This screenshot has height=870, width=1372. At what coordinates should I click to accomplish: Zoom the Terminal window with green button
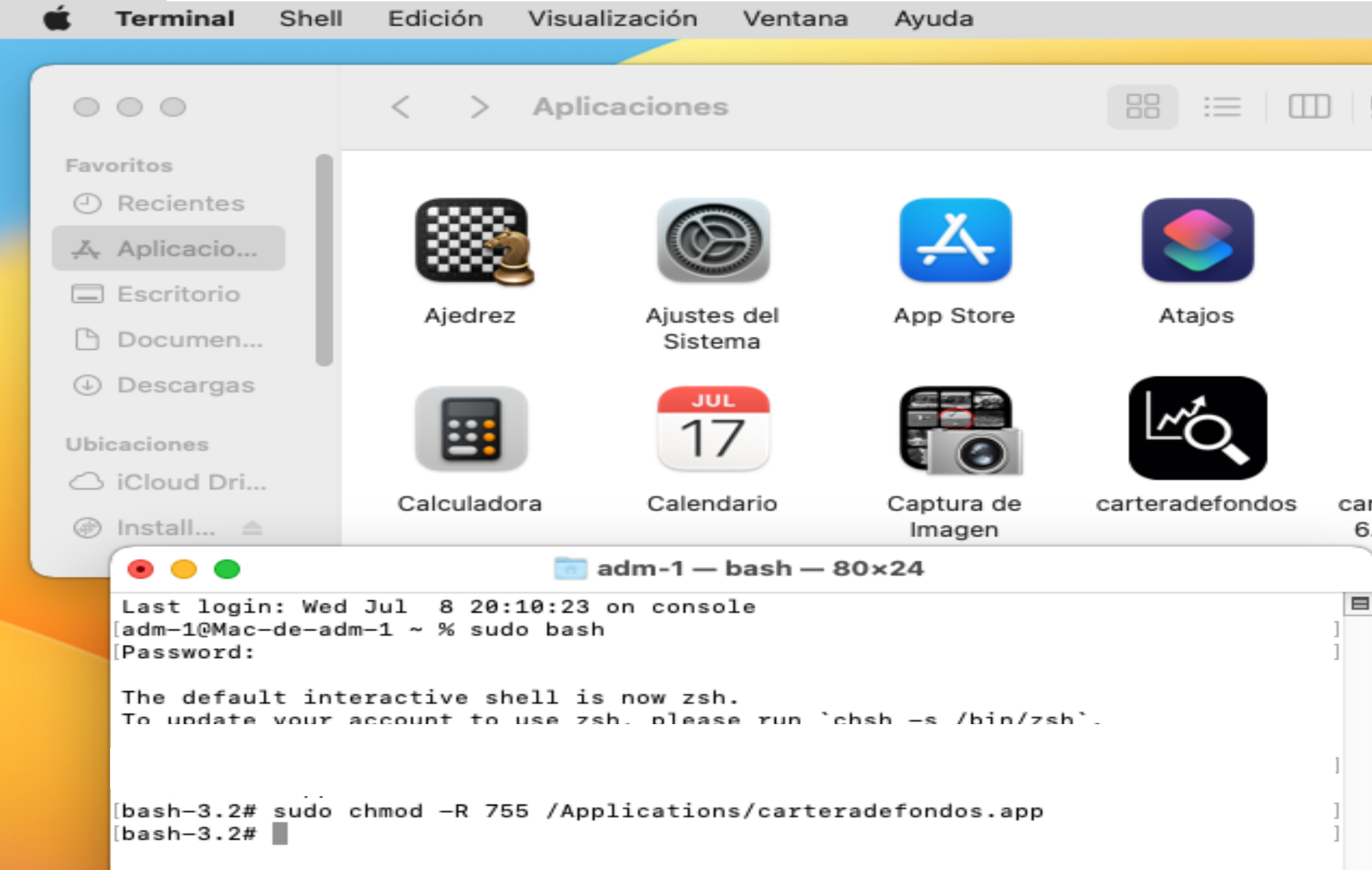click(227, 569)
